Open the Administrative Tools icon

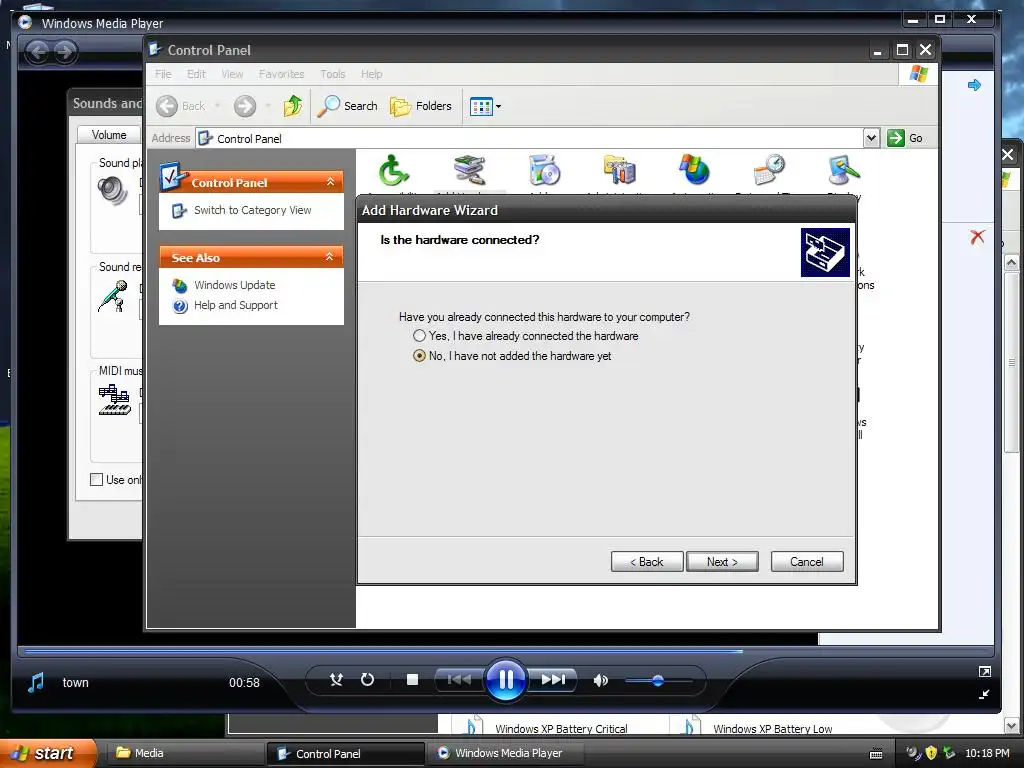point(620,170)
